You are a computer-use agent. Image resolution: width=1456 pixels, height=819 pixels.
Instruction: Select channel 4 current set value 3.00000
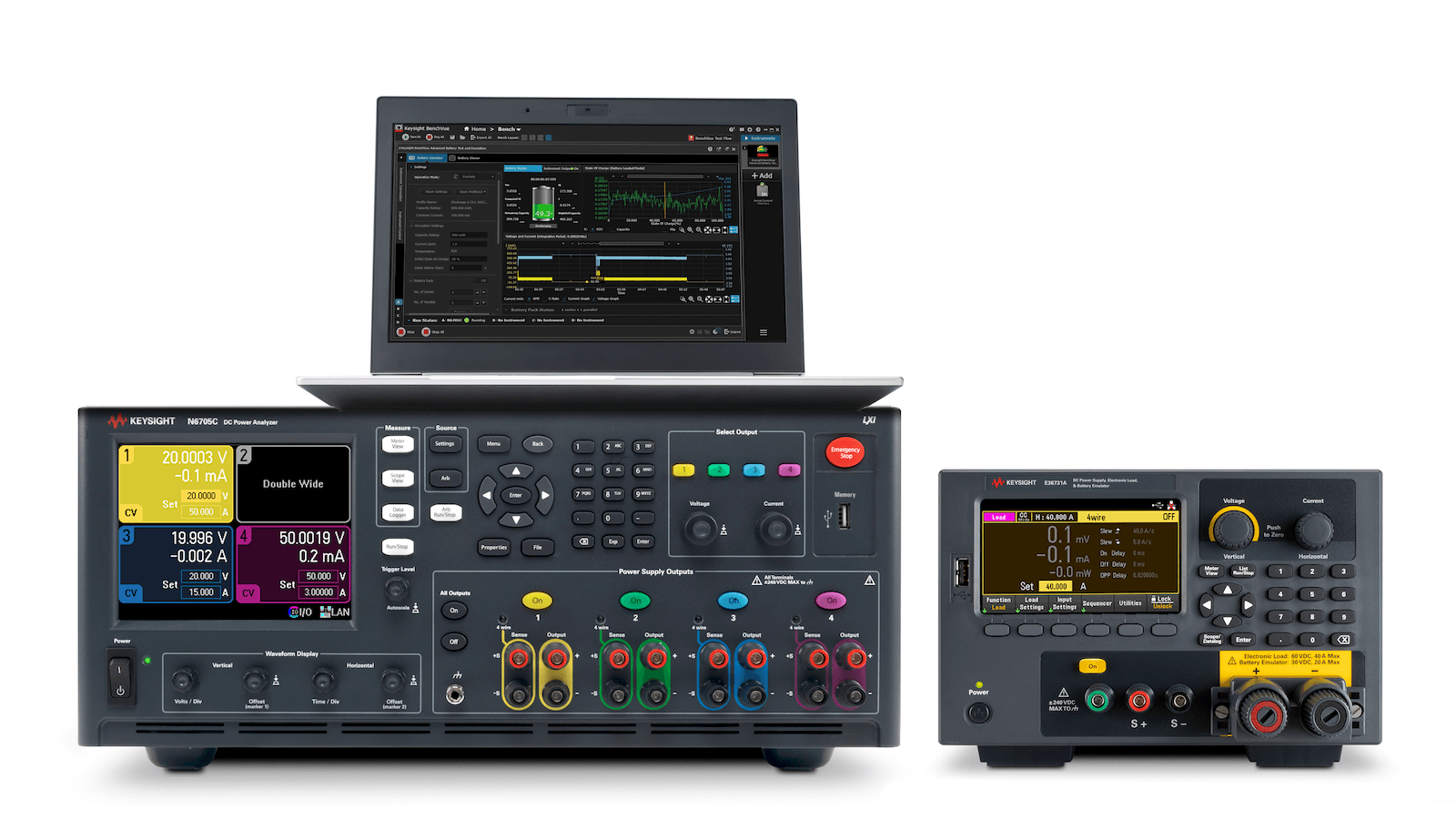click(x=318, y=592)
